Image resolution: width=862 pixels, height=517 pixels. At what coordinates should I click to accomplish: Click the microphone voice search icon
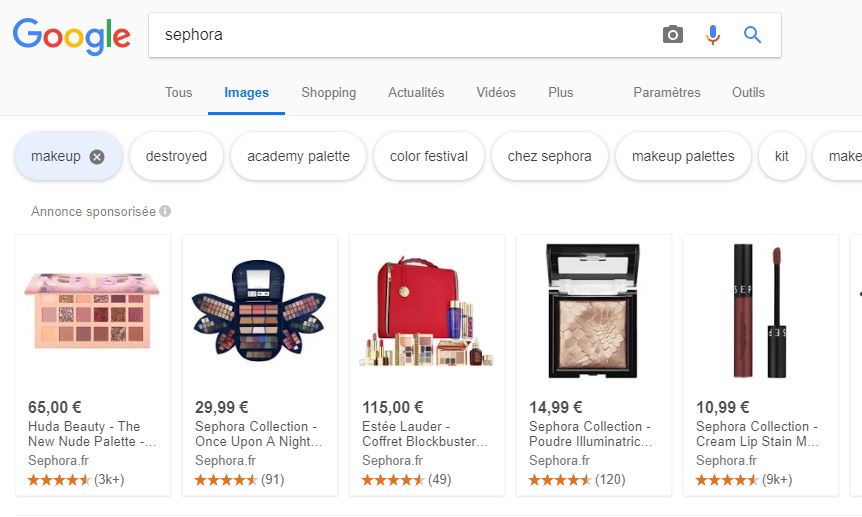click(712, 35)
